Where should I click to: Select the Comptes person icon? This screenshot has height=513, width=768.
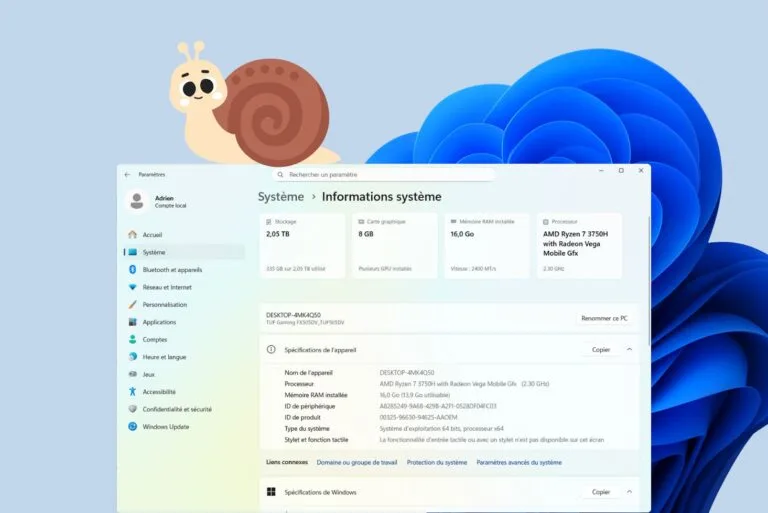[x=132, y=340]
